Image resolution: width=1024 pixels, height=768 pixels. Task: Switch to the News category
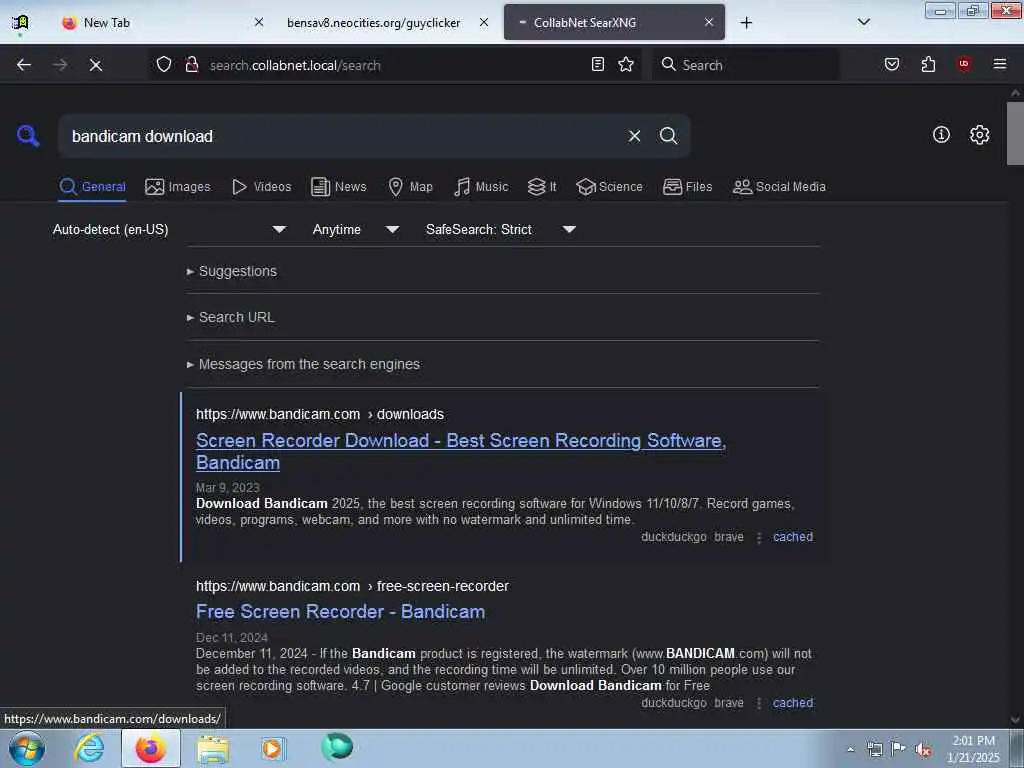339,187
